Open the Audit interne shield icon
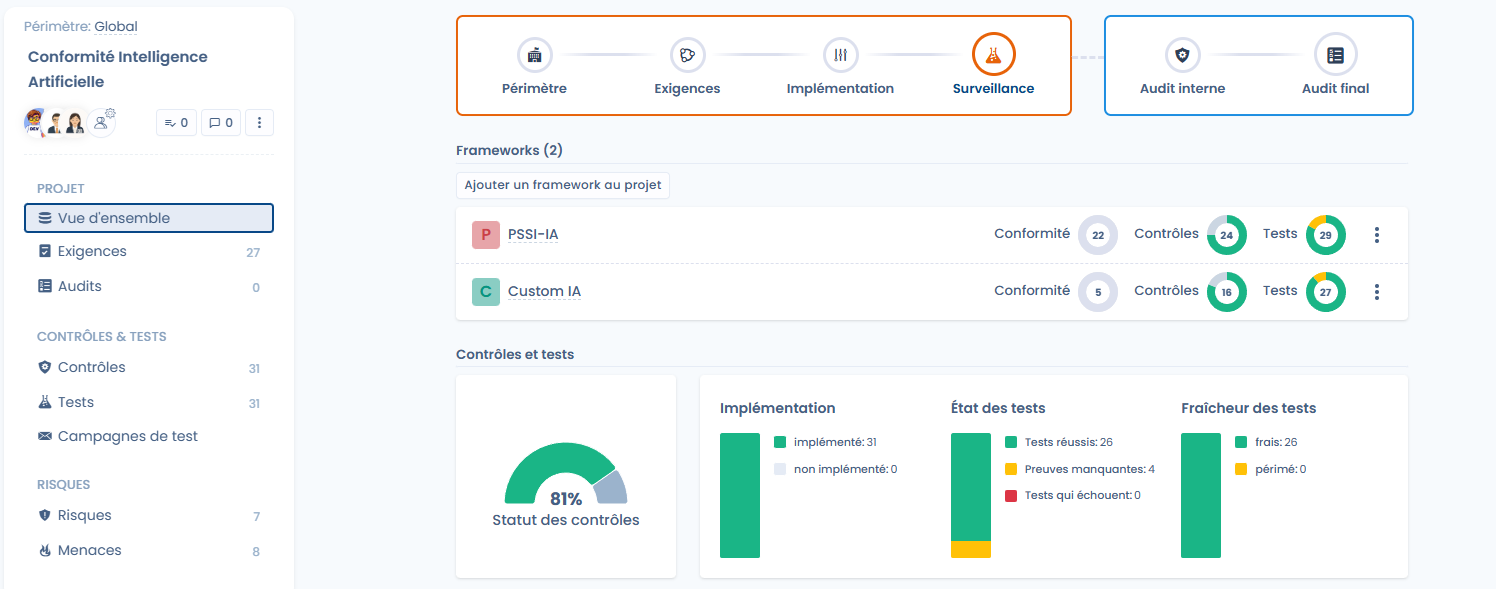Screen dimensions: 1496x589 pyautogui.click(x=1182, y=55)
